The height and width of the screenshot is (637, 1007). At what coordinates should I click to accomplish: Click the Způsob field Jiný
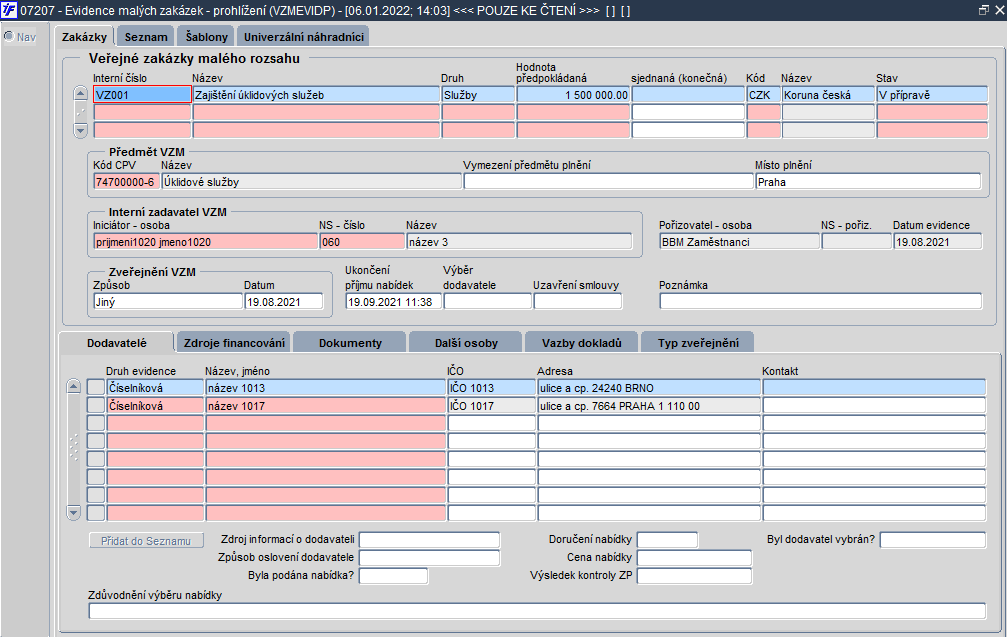tap(168, 302)
